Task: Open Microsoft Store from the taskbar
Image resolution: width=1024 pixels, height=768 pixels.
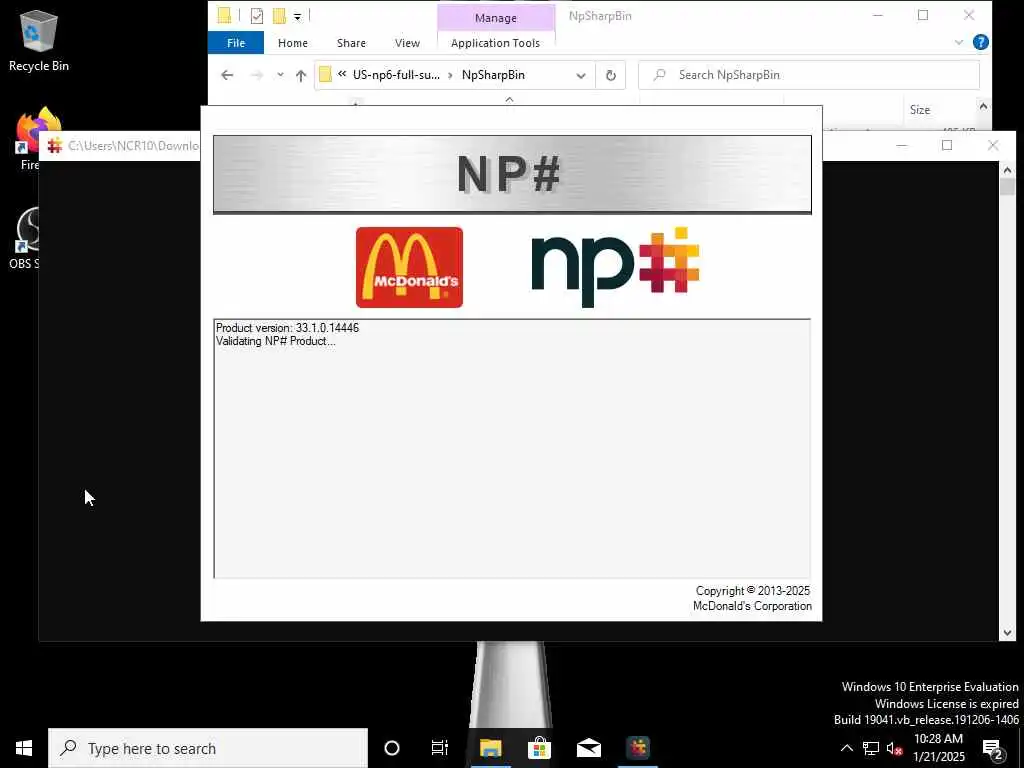Action: 539,748
